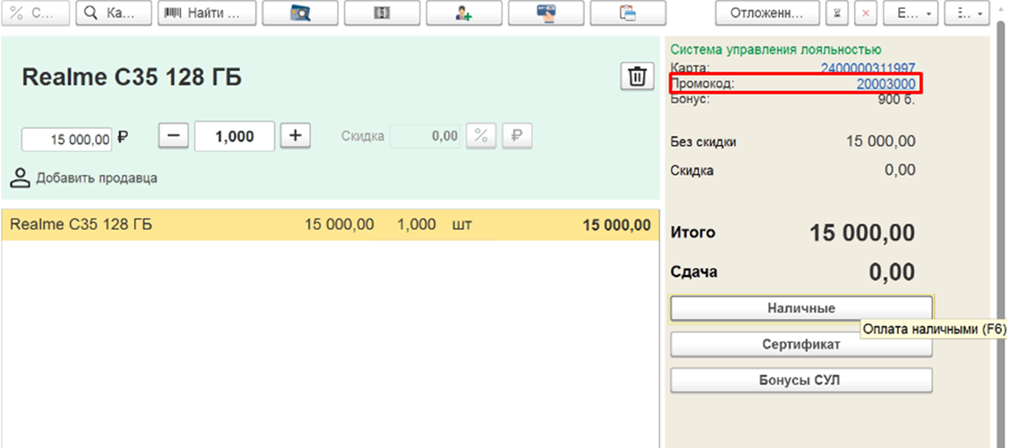
Task: Open the cash drawer money icon
Action: [x=382, y=13]
